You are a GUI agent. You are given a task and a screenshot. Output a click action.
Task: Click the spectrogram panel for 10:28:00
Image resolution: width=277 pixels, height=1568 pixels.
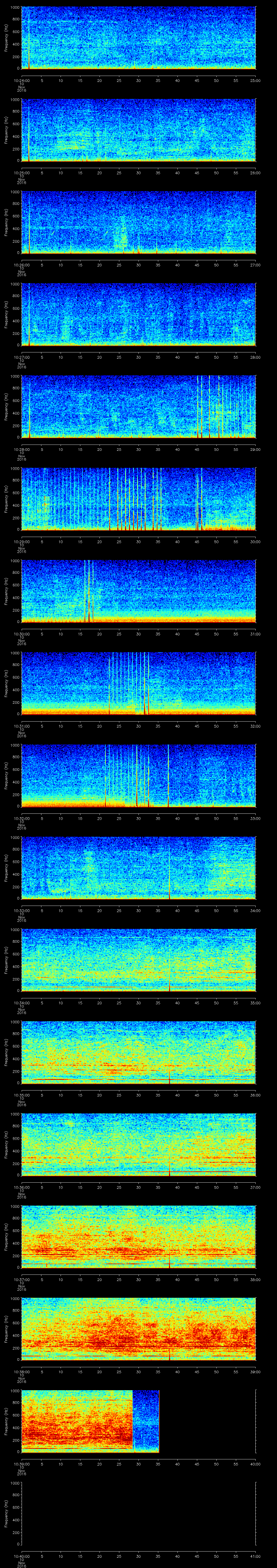[x=138, y=407]
